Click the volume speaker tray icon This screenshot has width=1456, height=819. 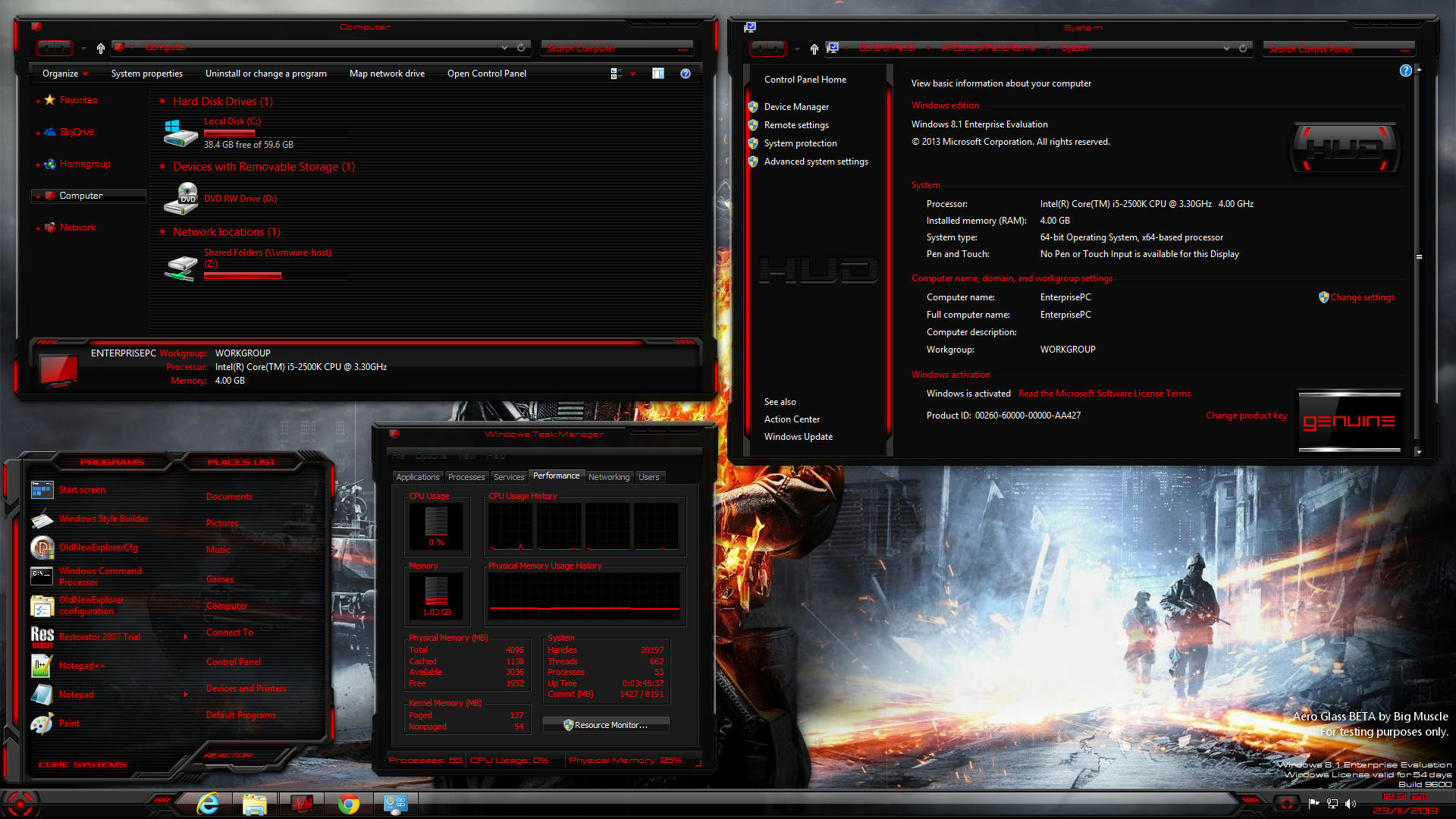pos(1350,803)
